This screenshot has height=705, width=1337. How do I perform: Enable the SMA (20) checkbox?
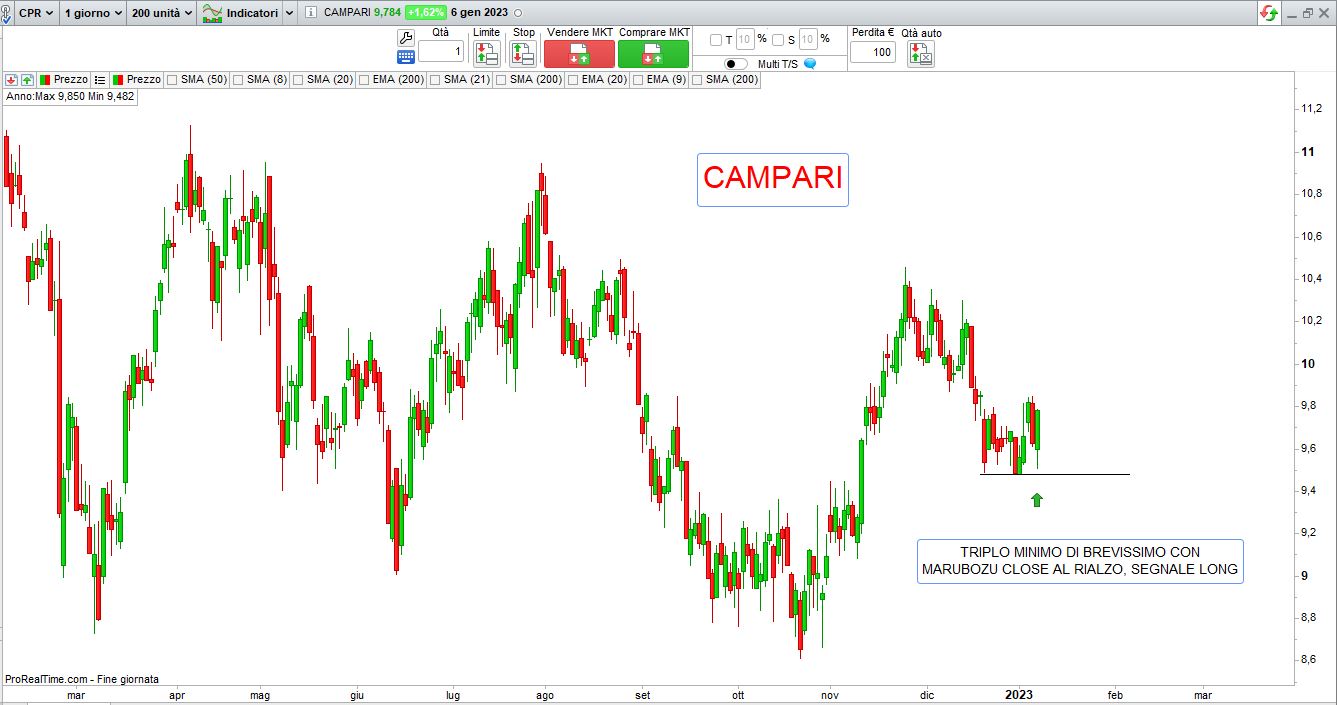click(x=298, y=79)
